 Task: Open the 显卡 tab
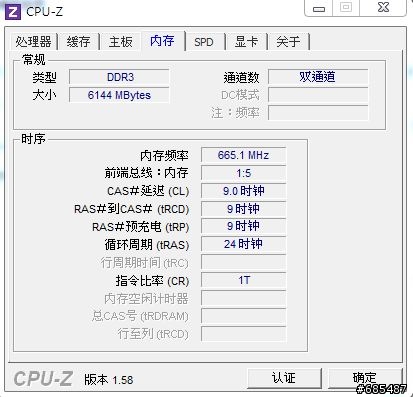click(246, 42)
